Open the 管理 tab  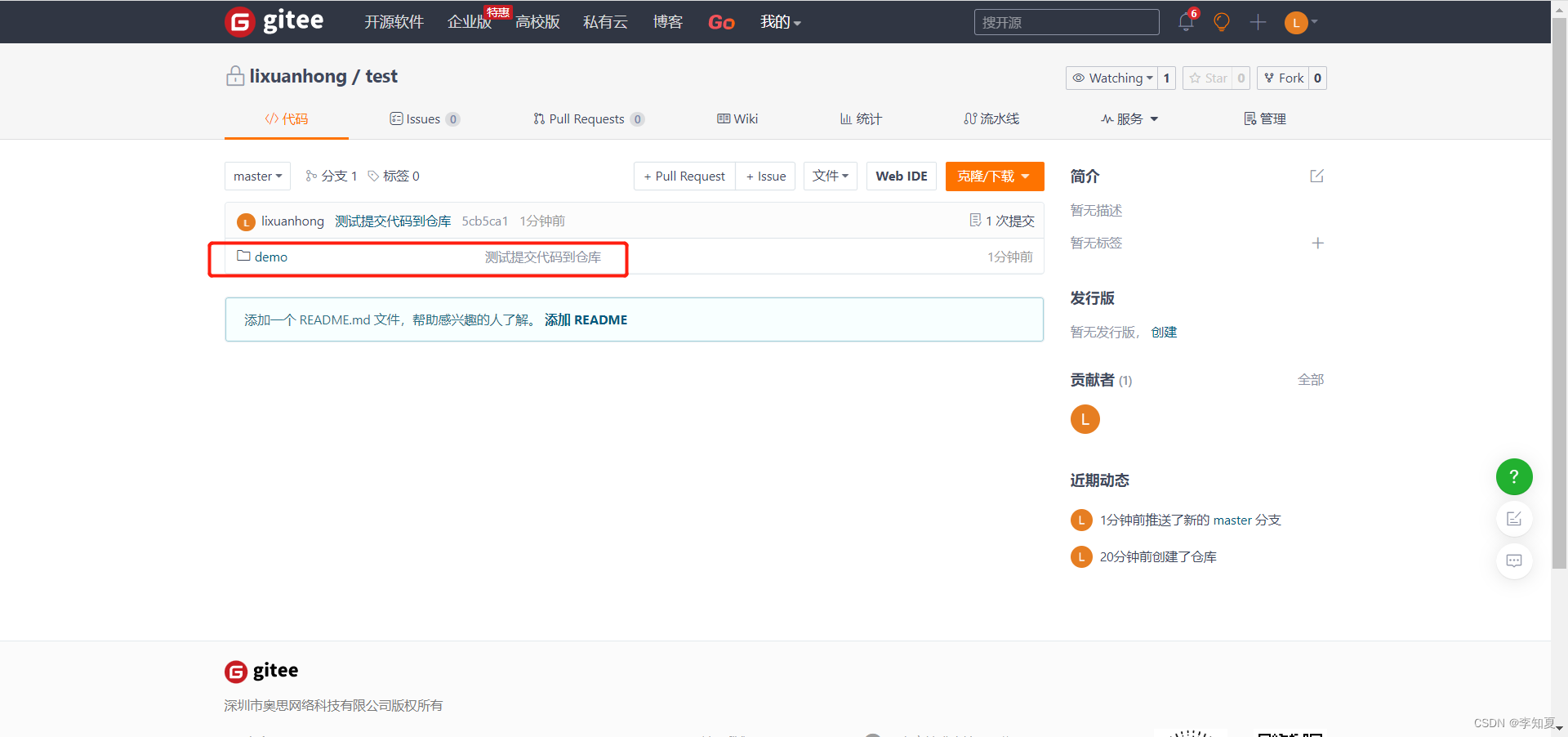1265,118
